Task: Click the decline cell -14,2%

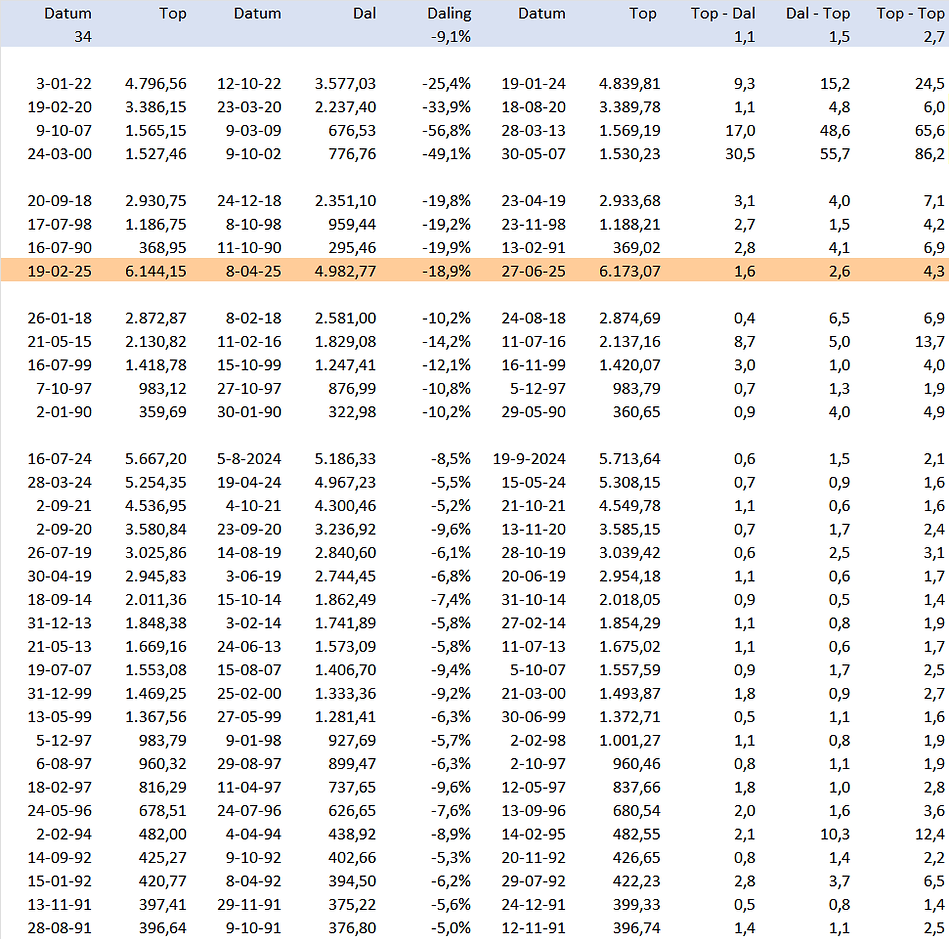Action: [446, 342]
